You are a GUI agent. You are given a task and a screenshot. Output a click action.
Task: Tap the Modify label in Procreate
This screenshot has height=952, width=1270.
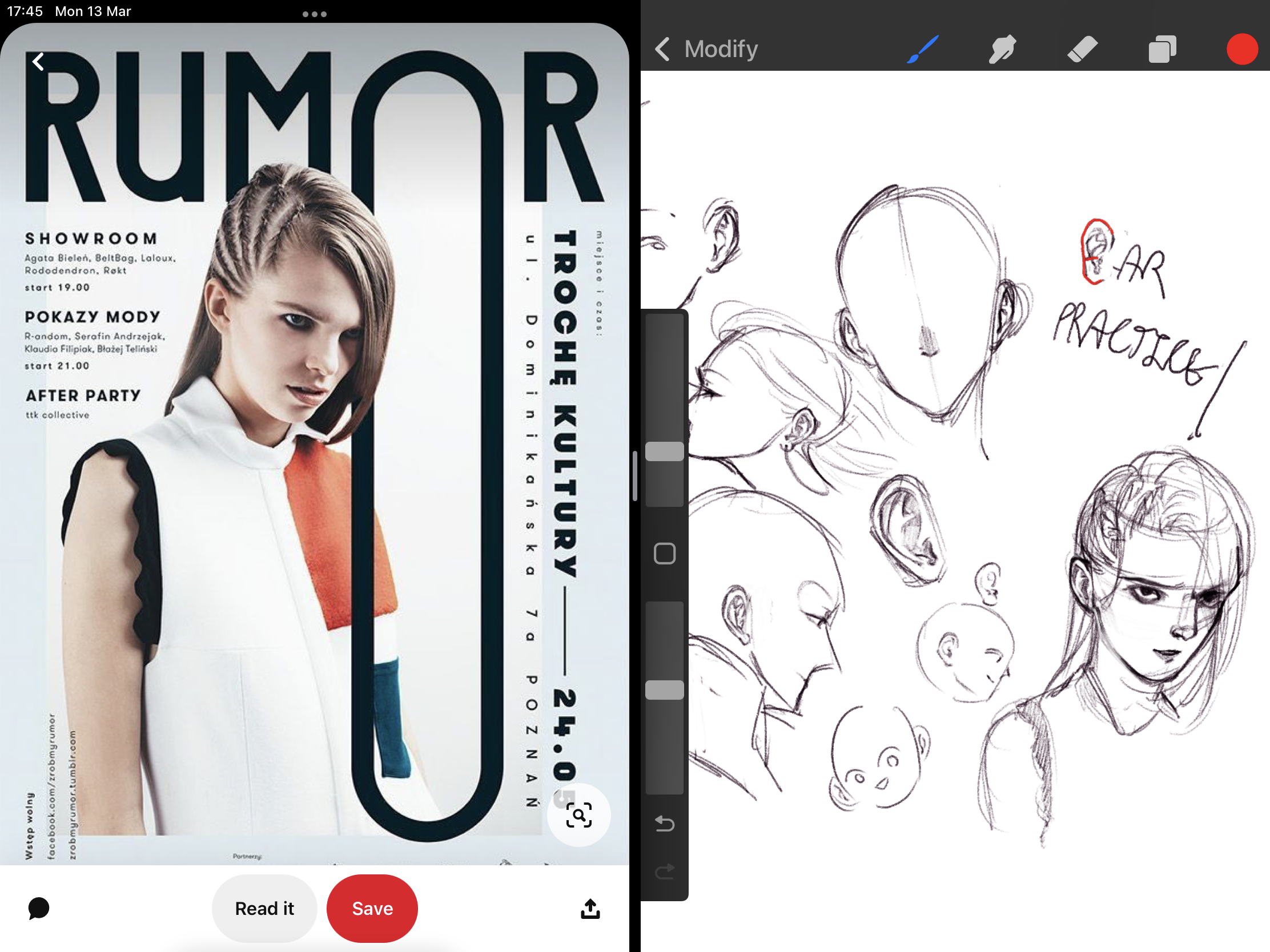721,49
